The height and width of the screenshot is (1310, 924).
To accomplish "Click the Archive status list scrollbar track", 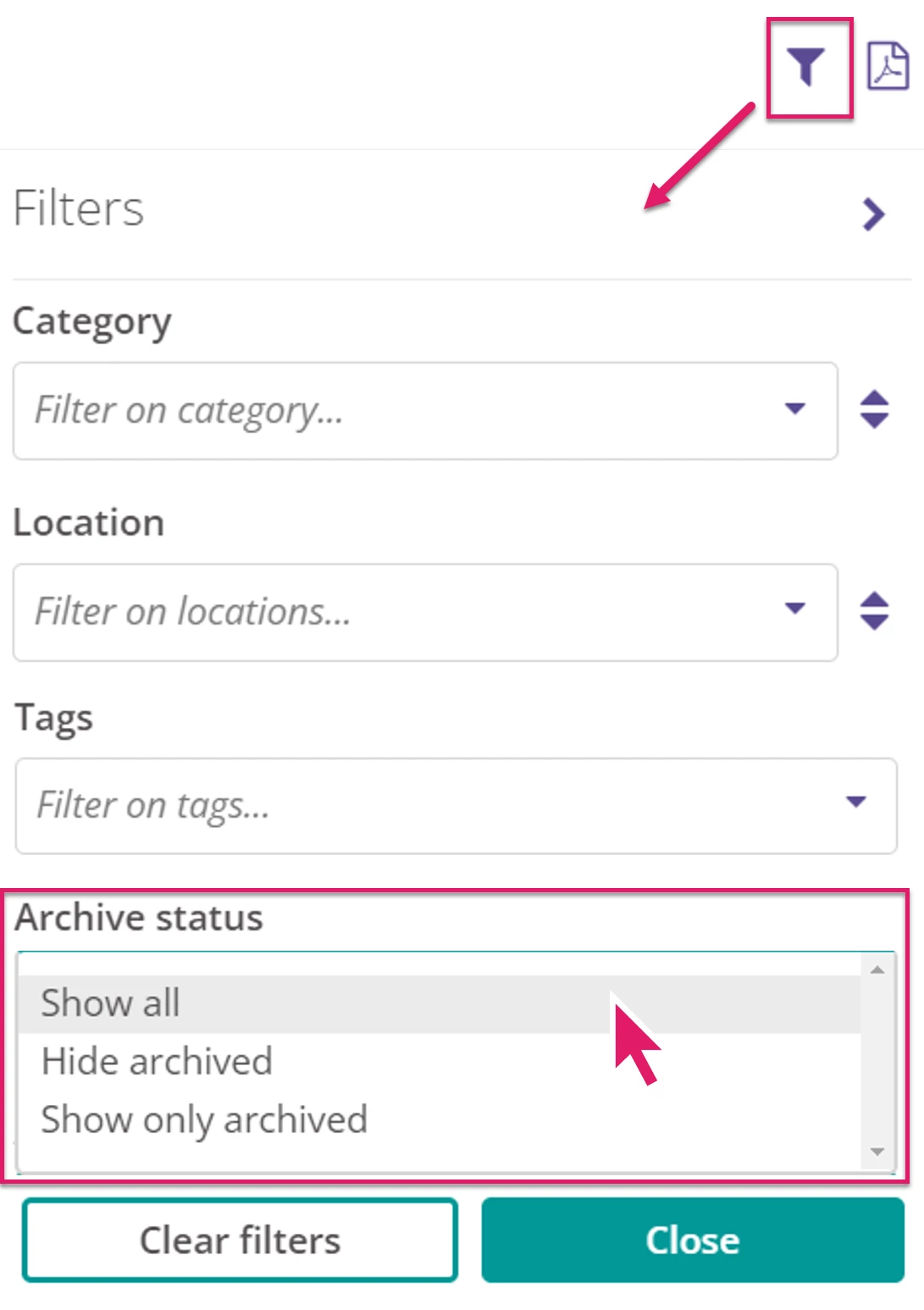I will tap(877, 1059).
